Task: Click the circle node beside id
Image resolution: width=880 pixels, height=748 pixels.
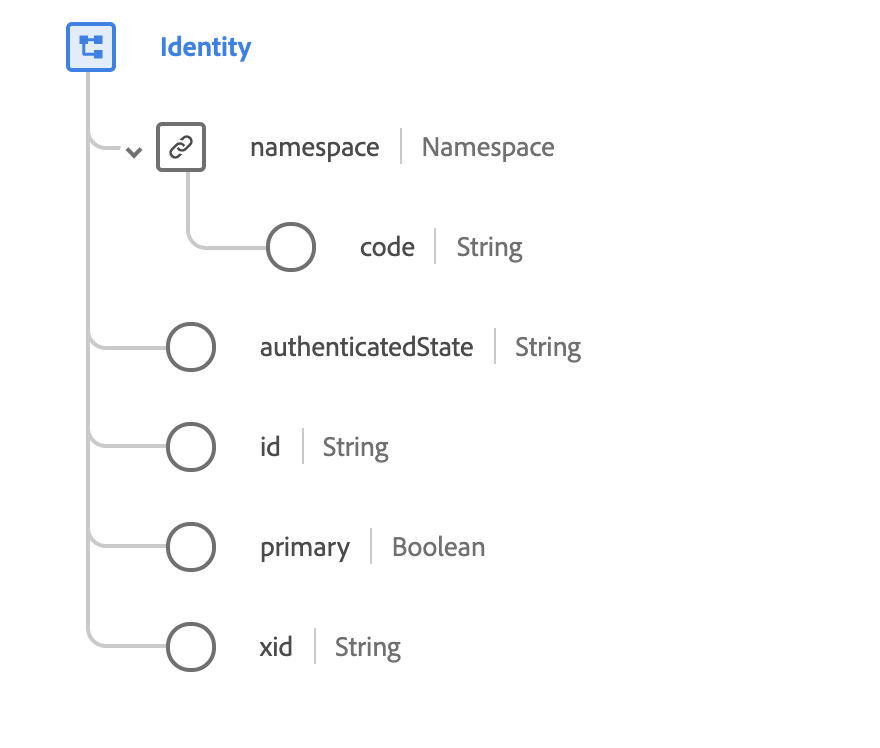Action: click(x=191, y=447)
